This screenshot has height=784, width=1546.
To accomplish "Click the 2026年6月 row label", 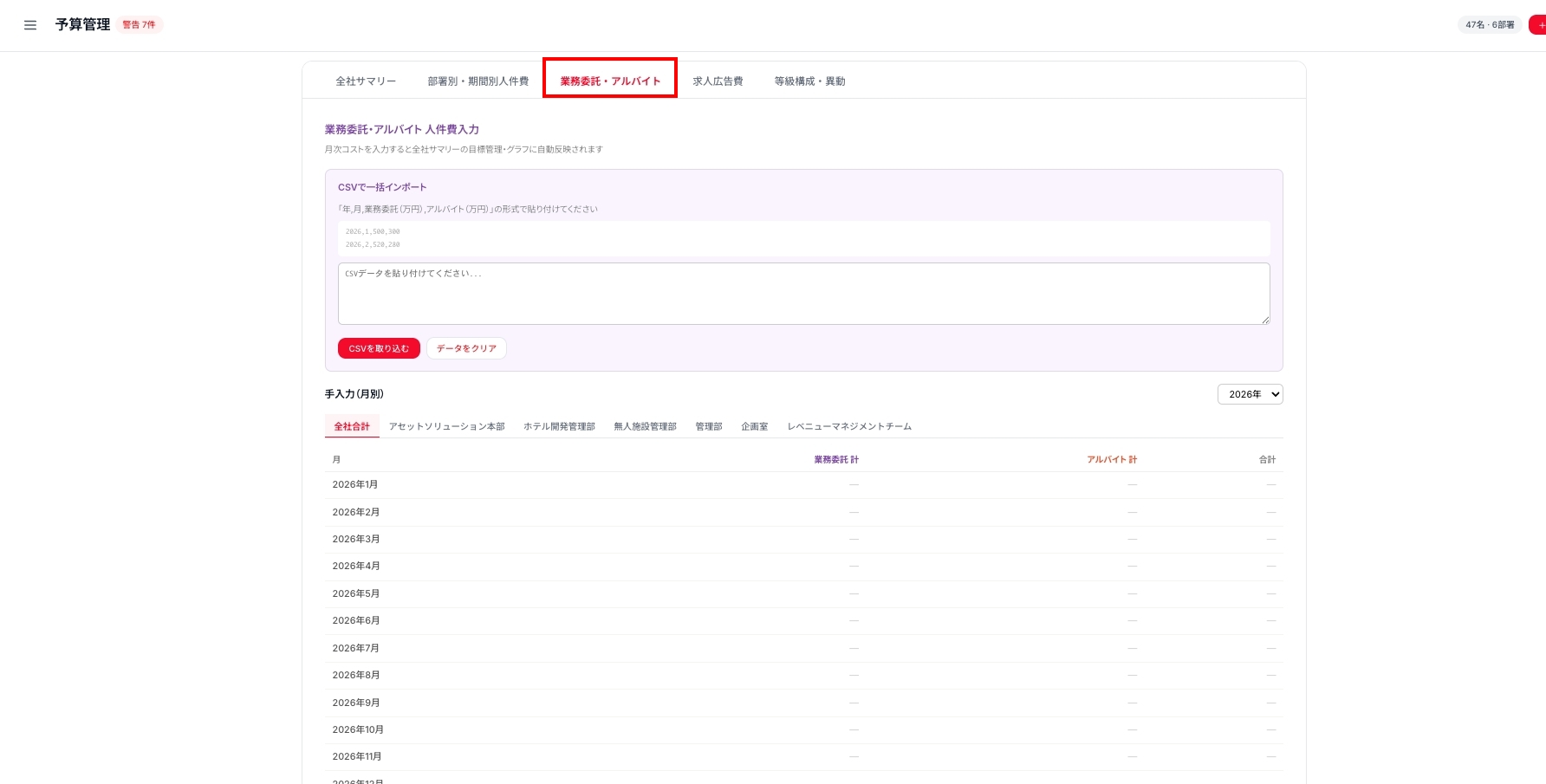I will (x=356, y=621).
